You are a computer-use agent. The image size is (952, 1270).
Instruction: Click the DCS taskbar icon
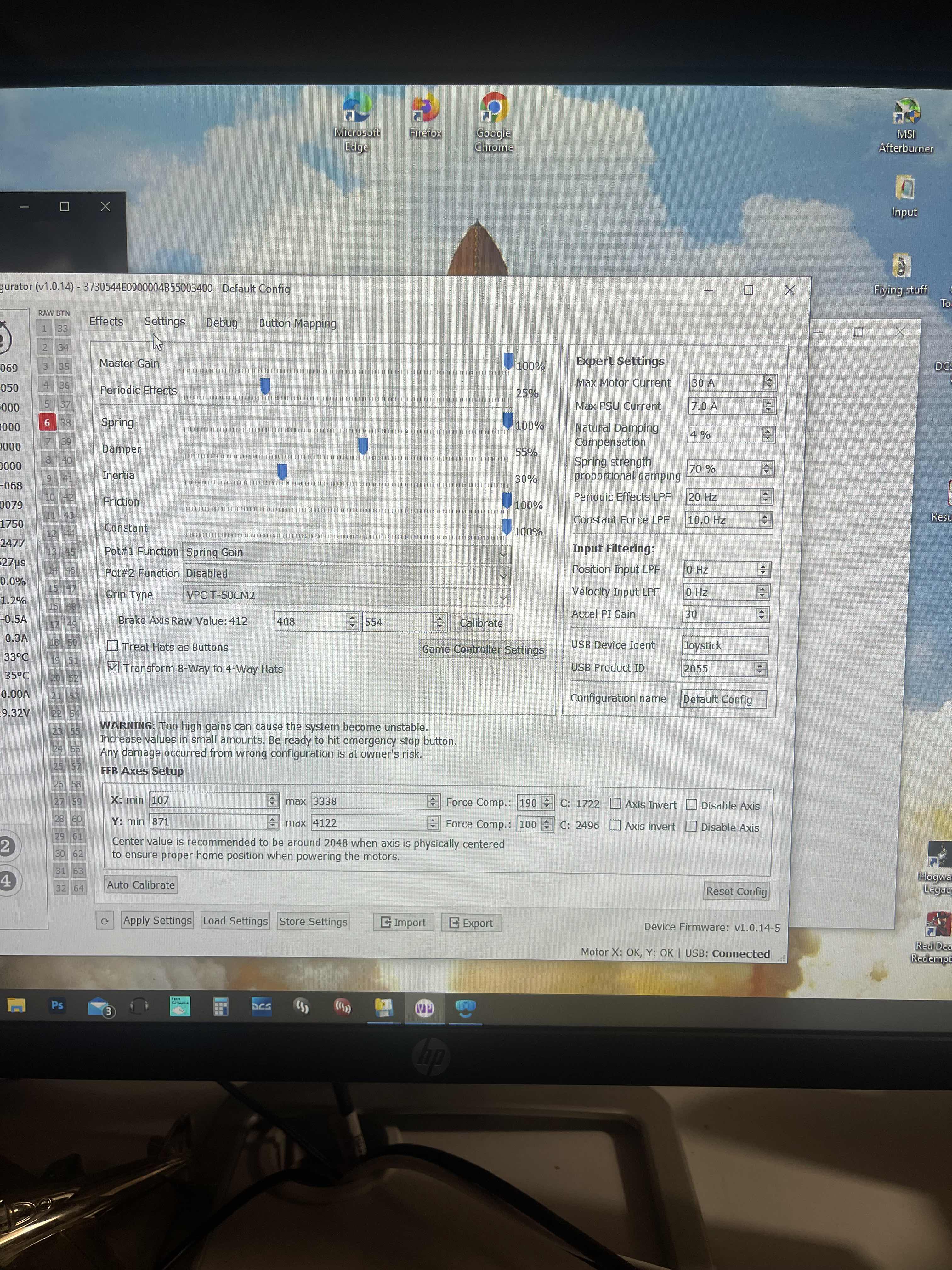262,1006
